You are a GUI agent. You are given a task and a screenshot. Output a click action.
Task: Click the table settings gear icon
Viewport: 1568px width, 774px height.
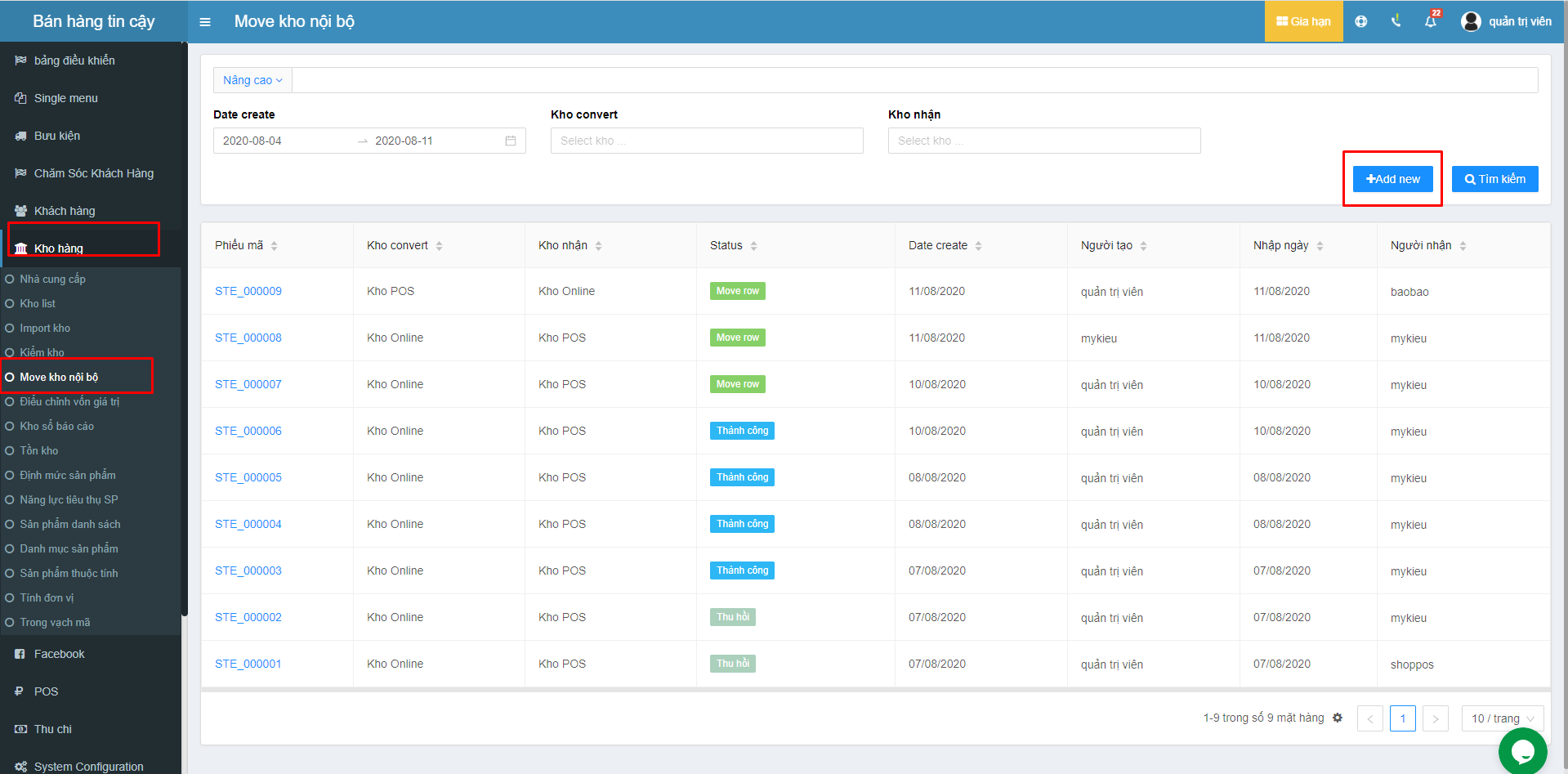click(1338, 718)
